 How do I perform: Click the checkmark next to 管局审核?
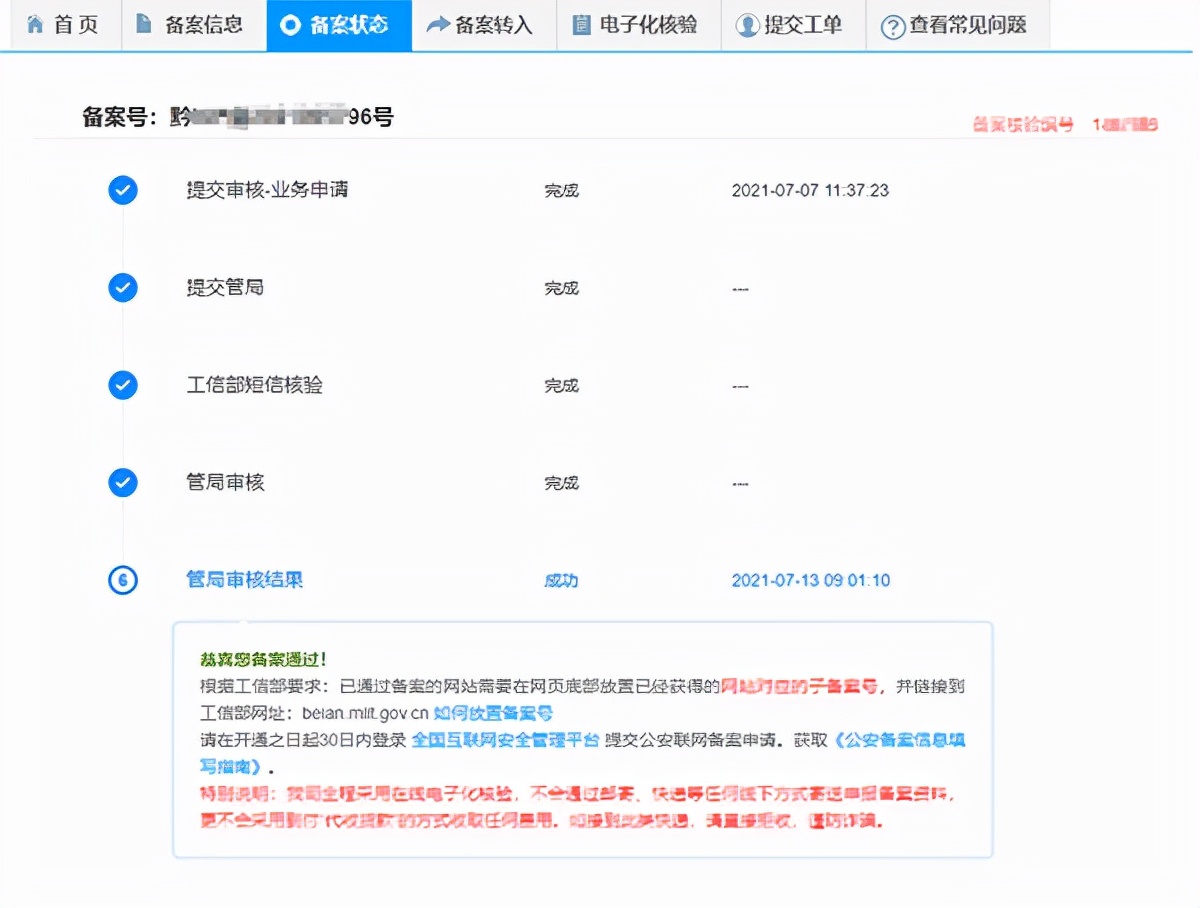pos(122,482)
